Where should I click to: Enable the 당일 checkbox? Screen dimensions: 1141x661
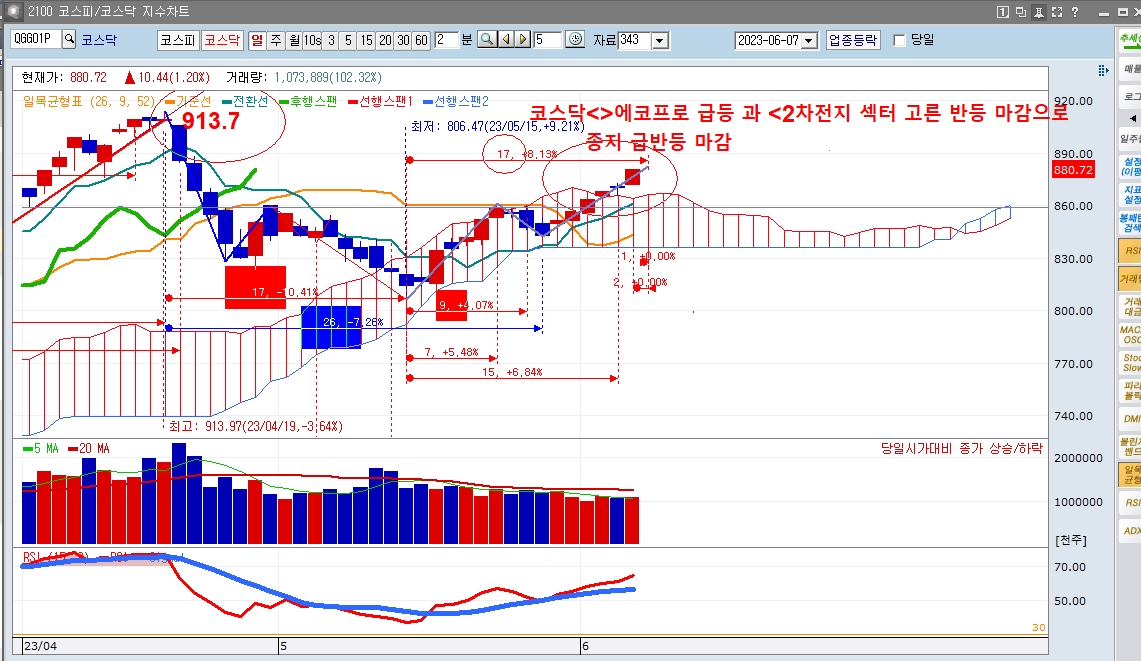[899, 40]
